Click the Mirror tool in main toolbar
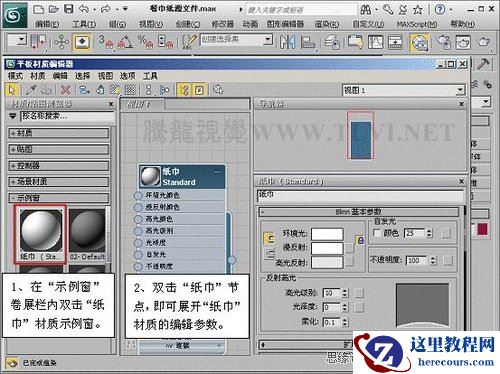Screen dimensions: 500x374 point(287,42)
